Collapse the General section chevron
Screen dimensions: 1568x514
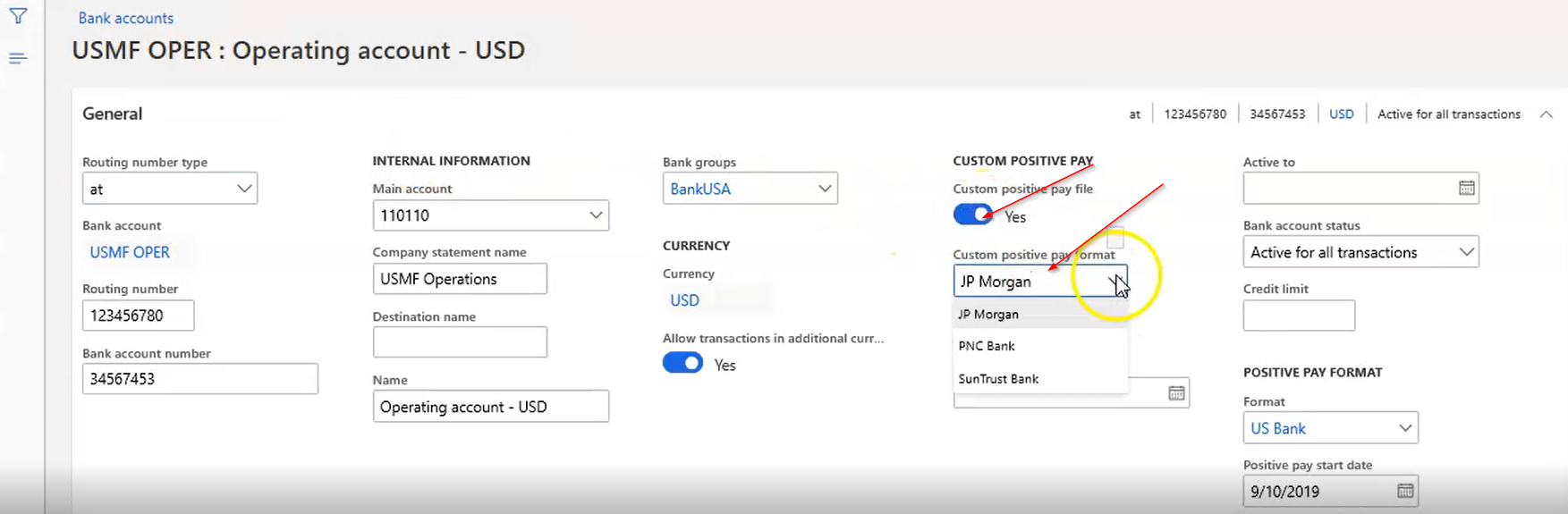tap(1546, 114)
